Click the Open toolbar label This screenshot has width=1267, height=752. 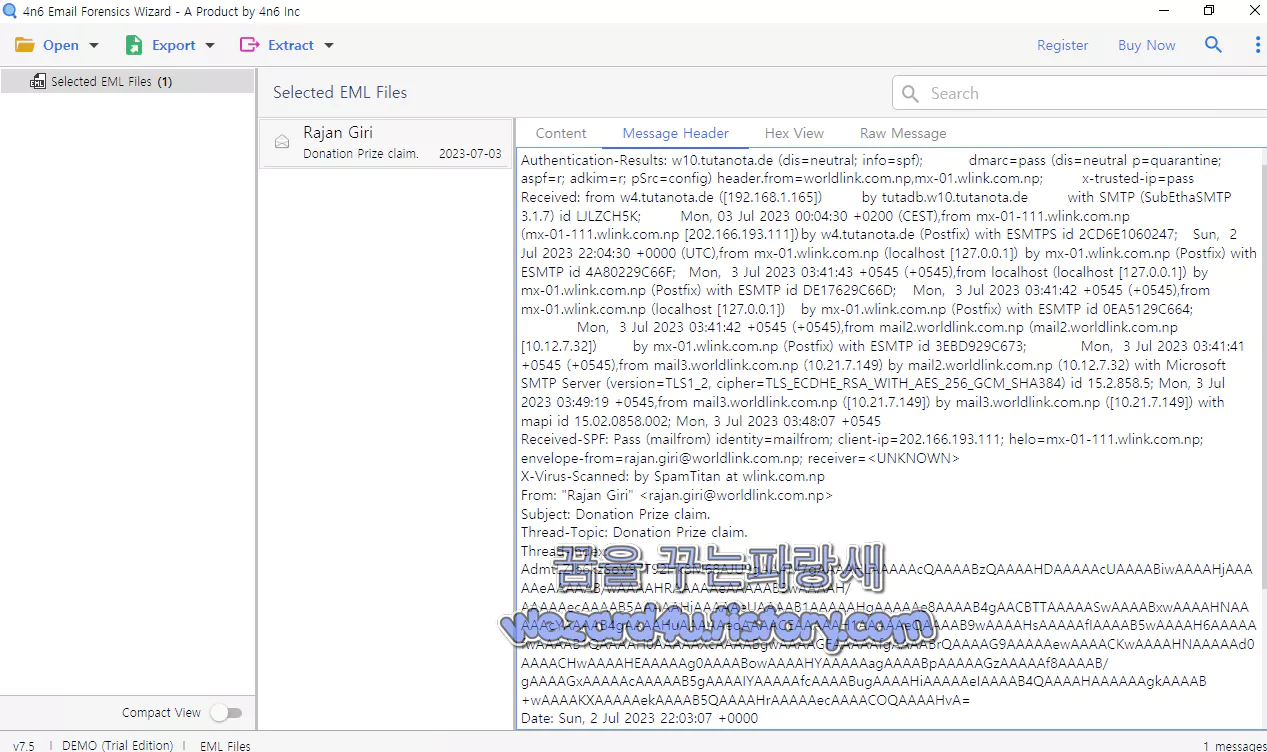coord(61,45)
